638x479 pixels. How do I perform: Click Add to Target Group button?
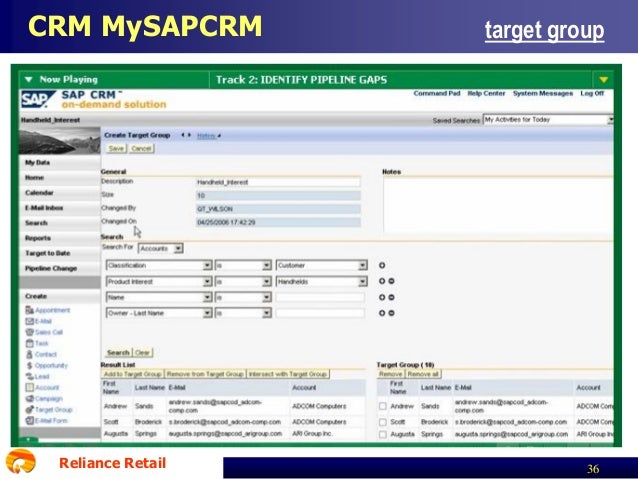(x=133, y=374)
